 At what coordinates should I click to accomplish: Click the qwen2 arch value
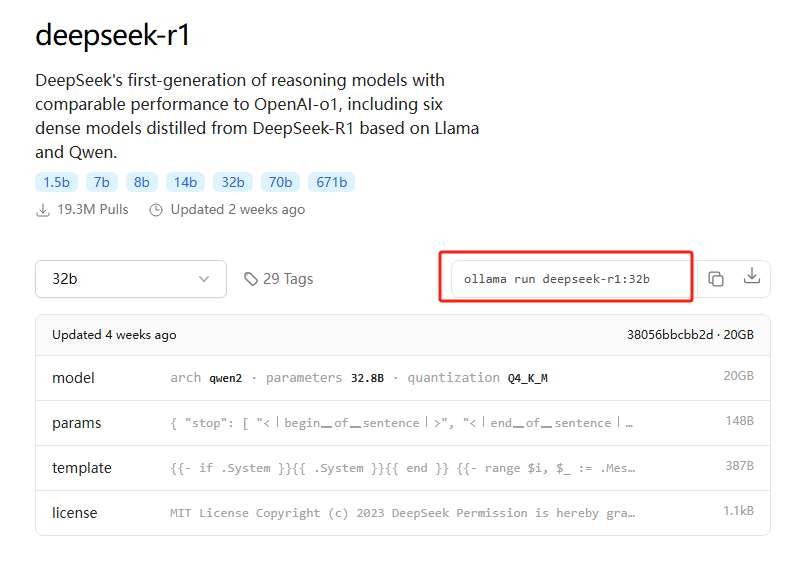click(x=225, y=378)
